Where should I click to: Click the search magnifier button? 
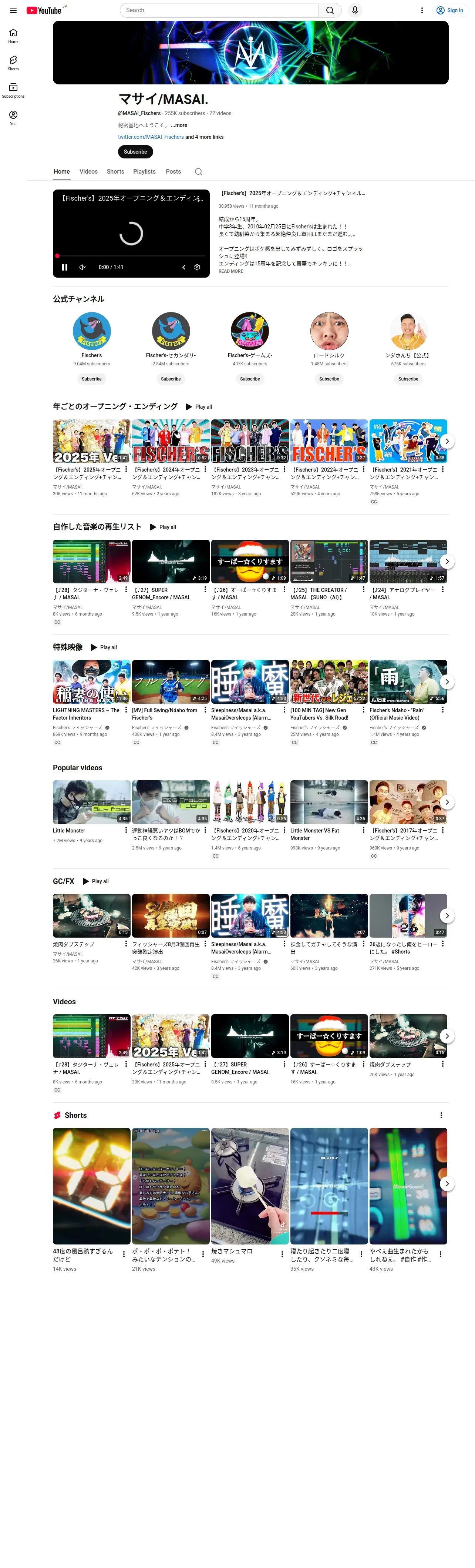click(330, 10)
